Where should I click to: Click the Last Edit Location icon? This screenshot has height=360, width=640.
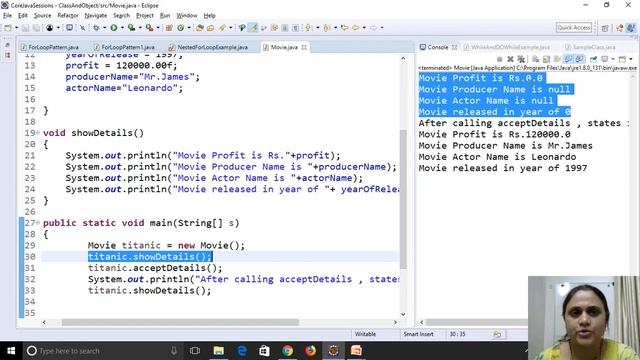pyautogui.click(x=344, y=28)
